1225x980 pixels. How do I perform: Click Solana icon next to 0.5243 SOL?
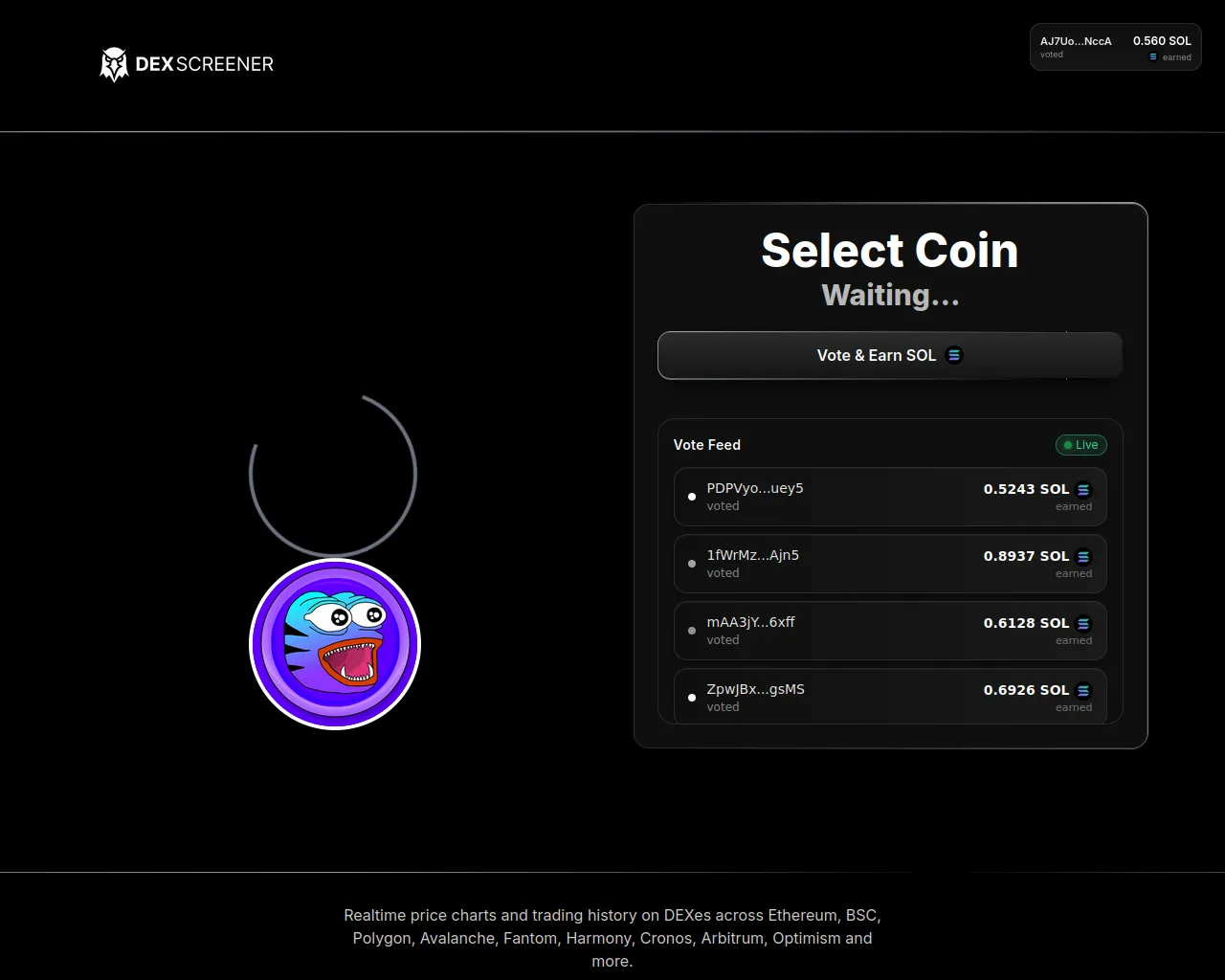(1083, 489)
